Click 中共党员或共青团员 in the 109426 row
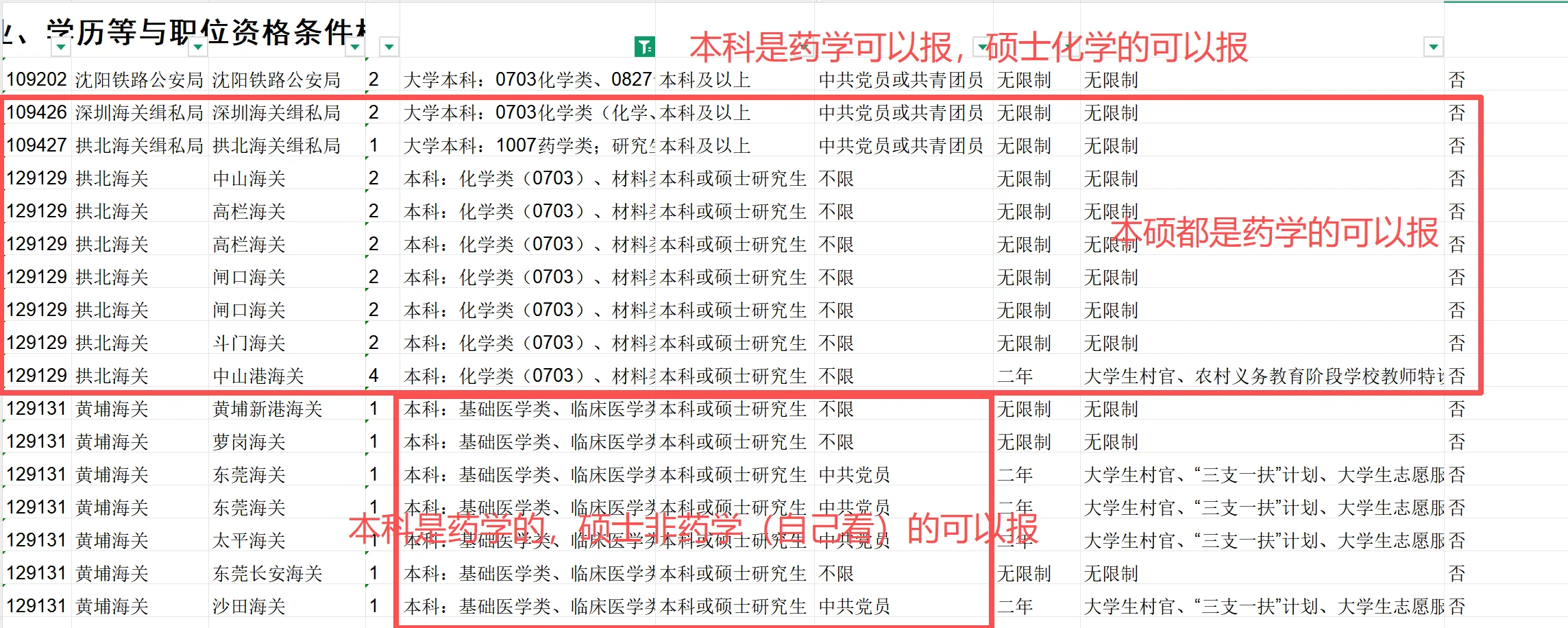The height and width of the screenshot is (628, 1568). point(901,112)
